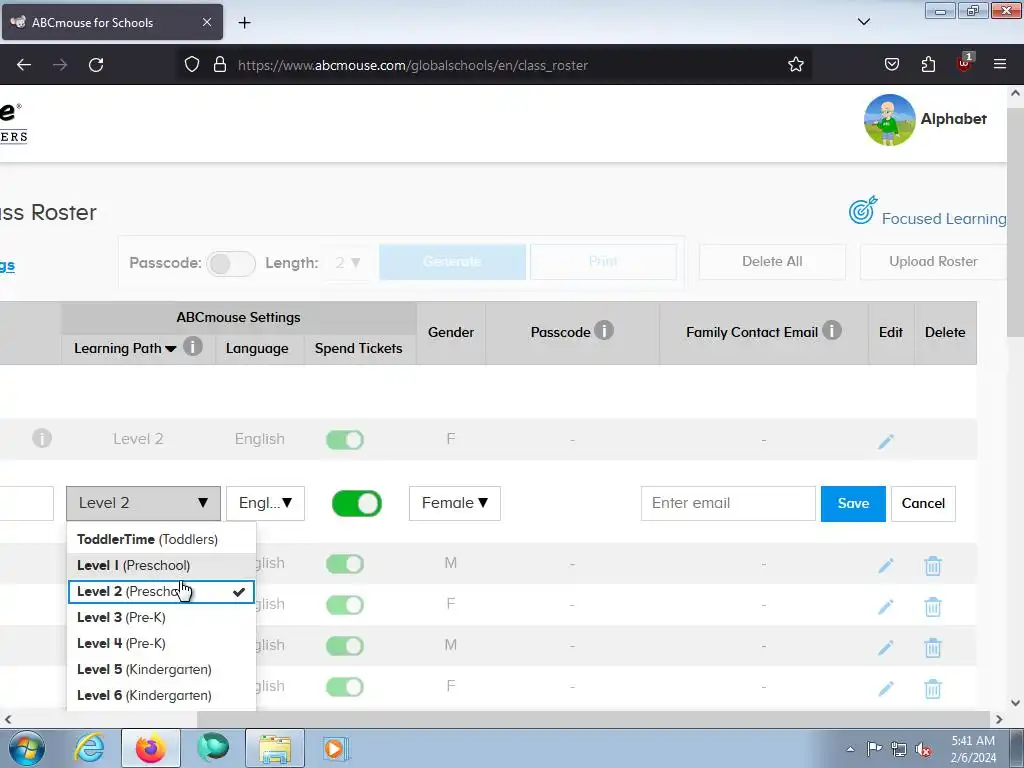Screen dimensions: 1024x768
Task: Open the Learning Path info icon
Action: pyautogui.click(x=193, y=346)
